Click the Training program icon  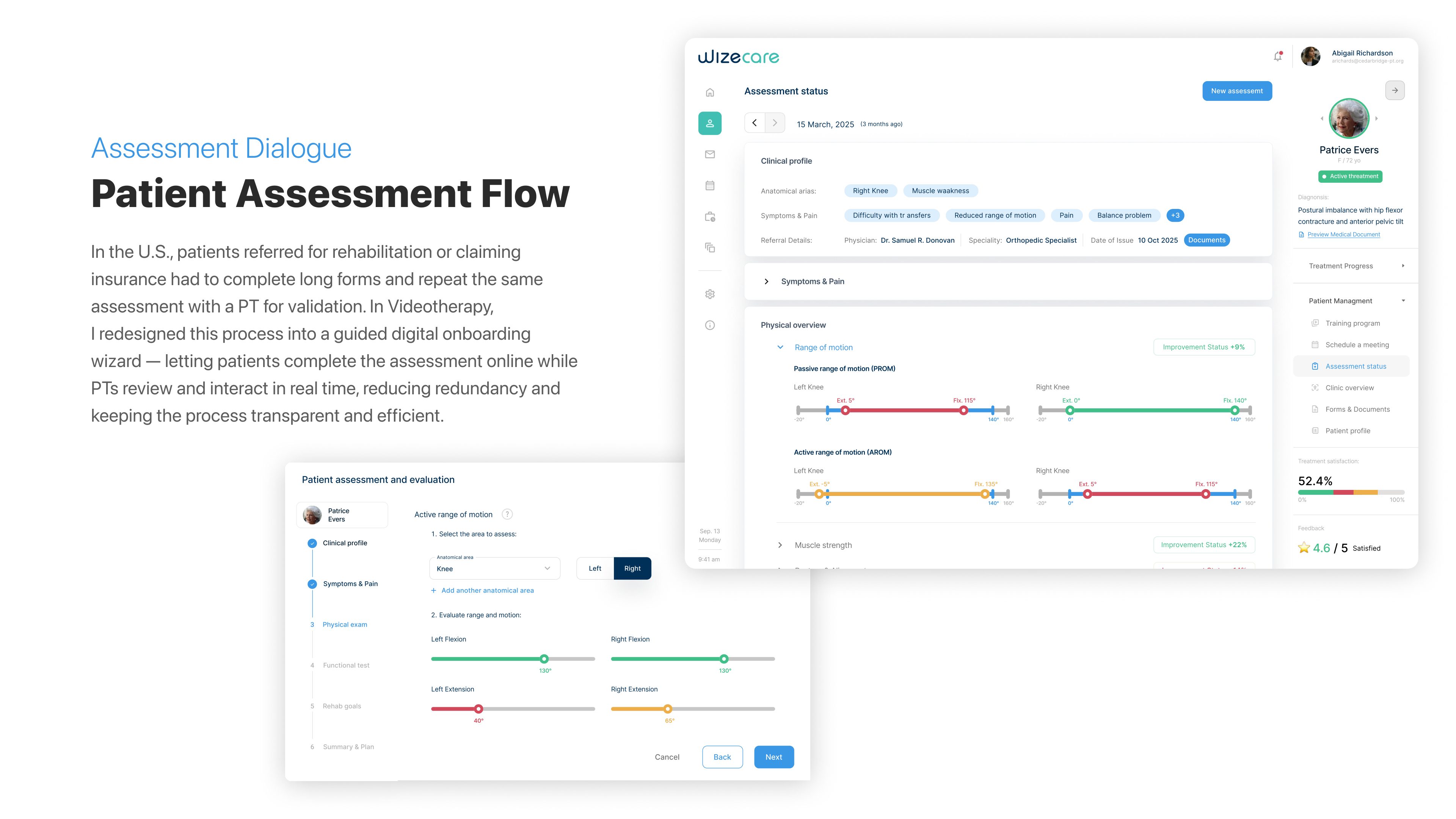point(1315,323)
